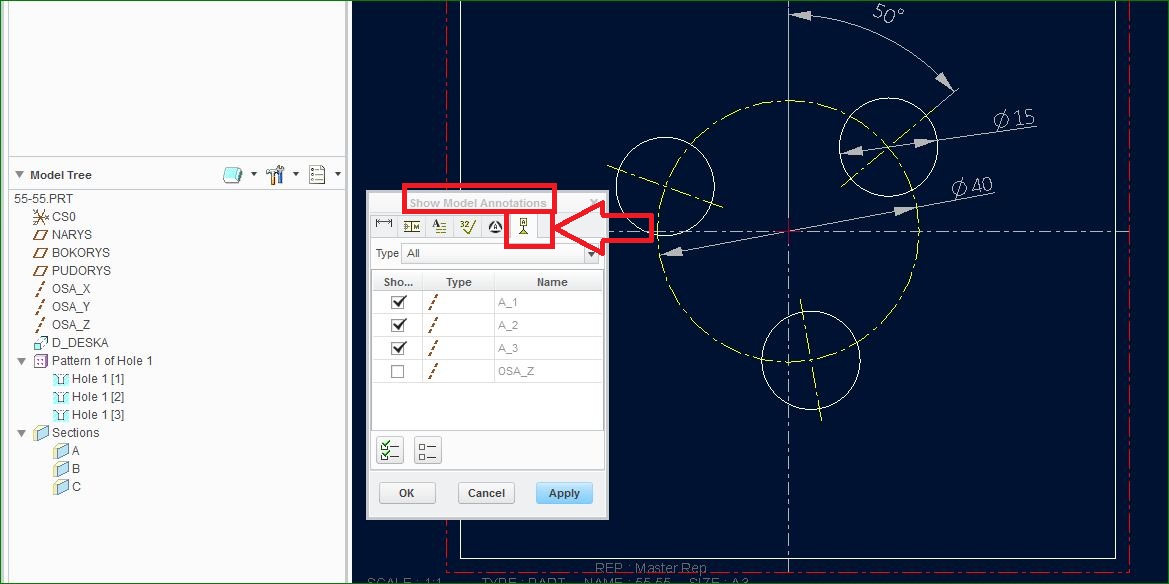Open the dropdown arrow beside the list icon
1169x584 pixels.
tap(338, 175)
